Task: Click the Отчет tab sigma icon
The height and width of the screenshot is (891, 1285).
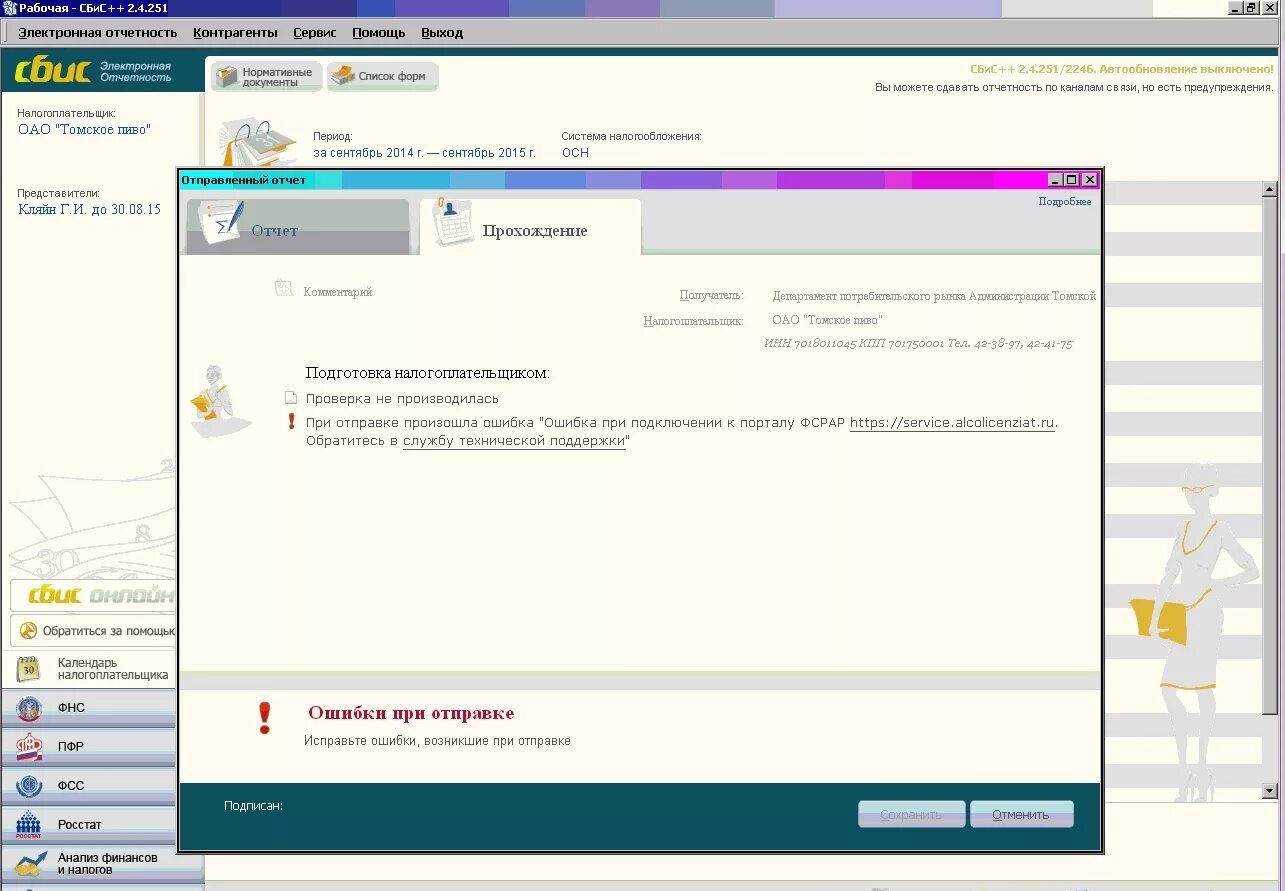Action: click(220, 222)
